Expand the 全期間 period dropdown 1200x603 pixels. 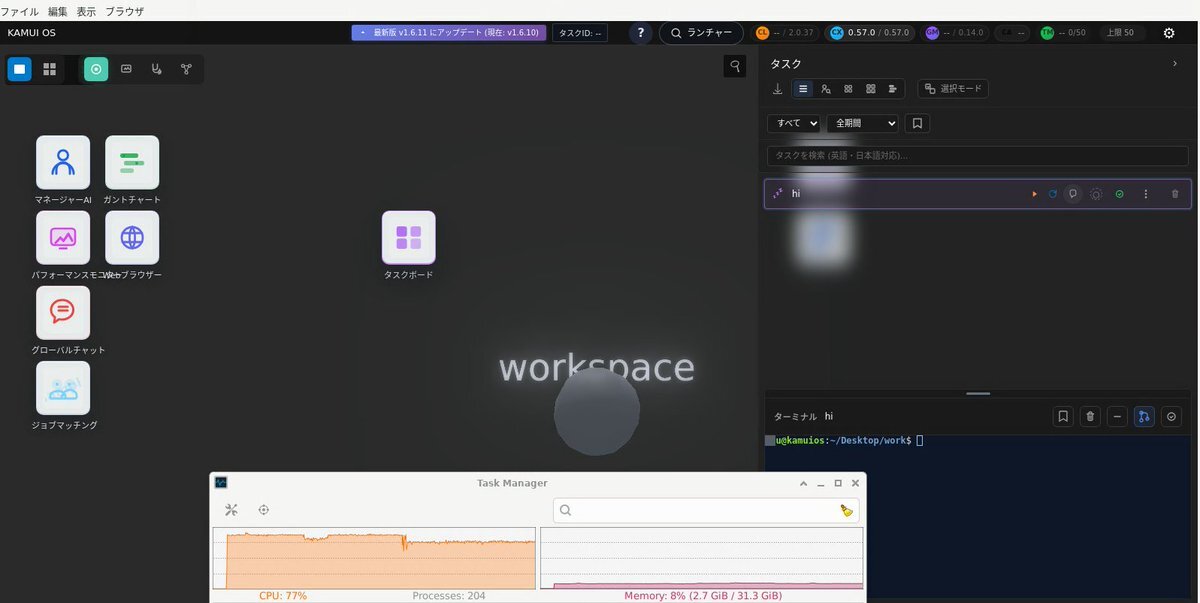(862, 123)
